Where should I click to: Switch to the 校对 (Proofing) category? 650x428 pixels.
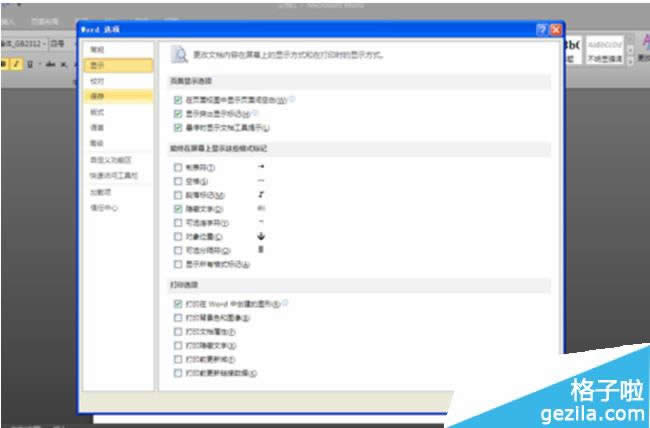tap(118, 81)
